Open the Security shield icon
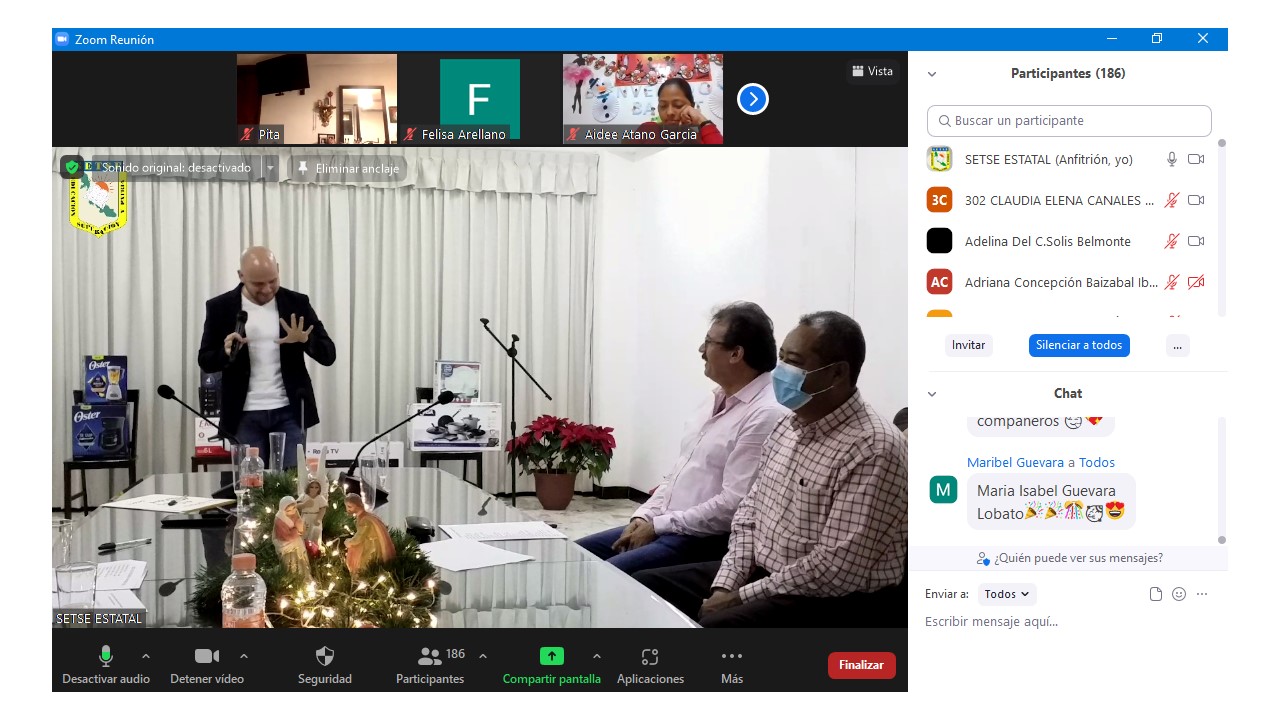 tap(325, 657)
